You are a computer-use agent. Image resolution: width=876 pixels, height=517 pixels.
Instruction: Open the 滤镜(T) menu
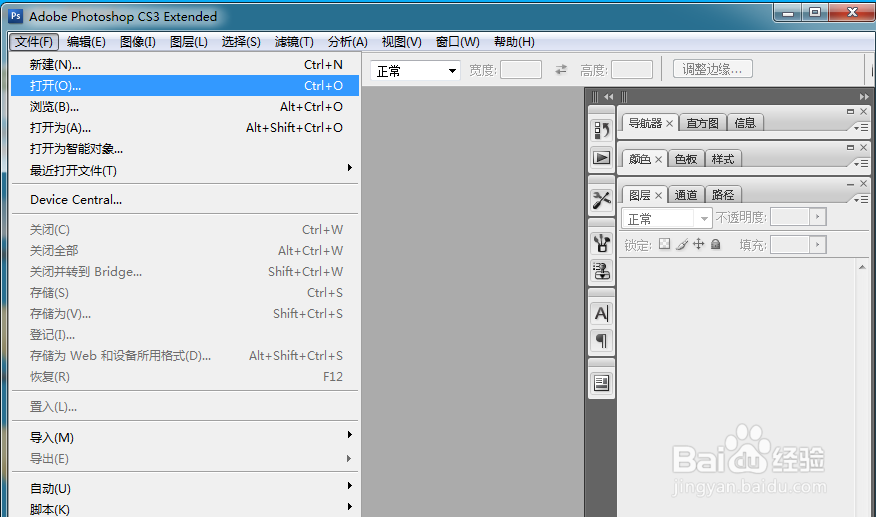click(x=294, y=42)
